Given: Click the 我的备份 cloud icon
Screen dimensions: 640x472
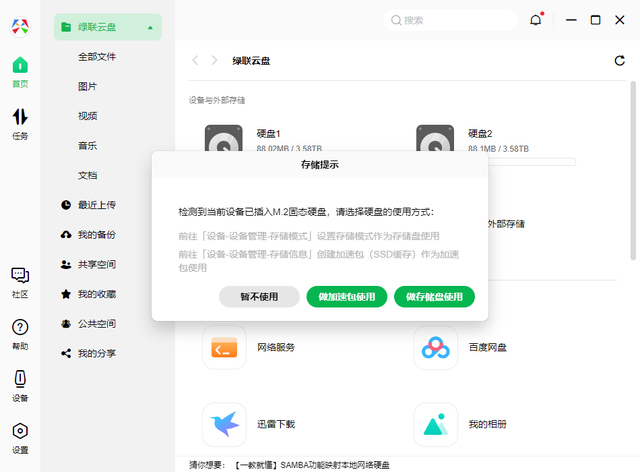Looking at the screenshot, I should 66,235.
